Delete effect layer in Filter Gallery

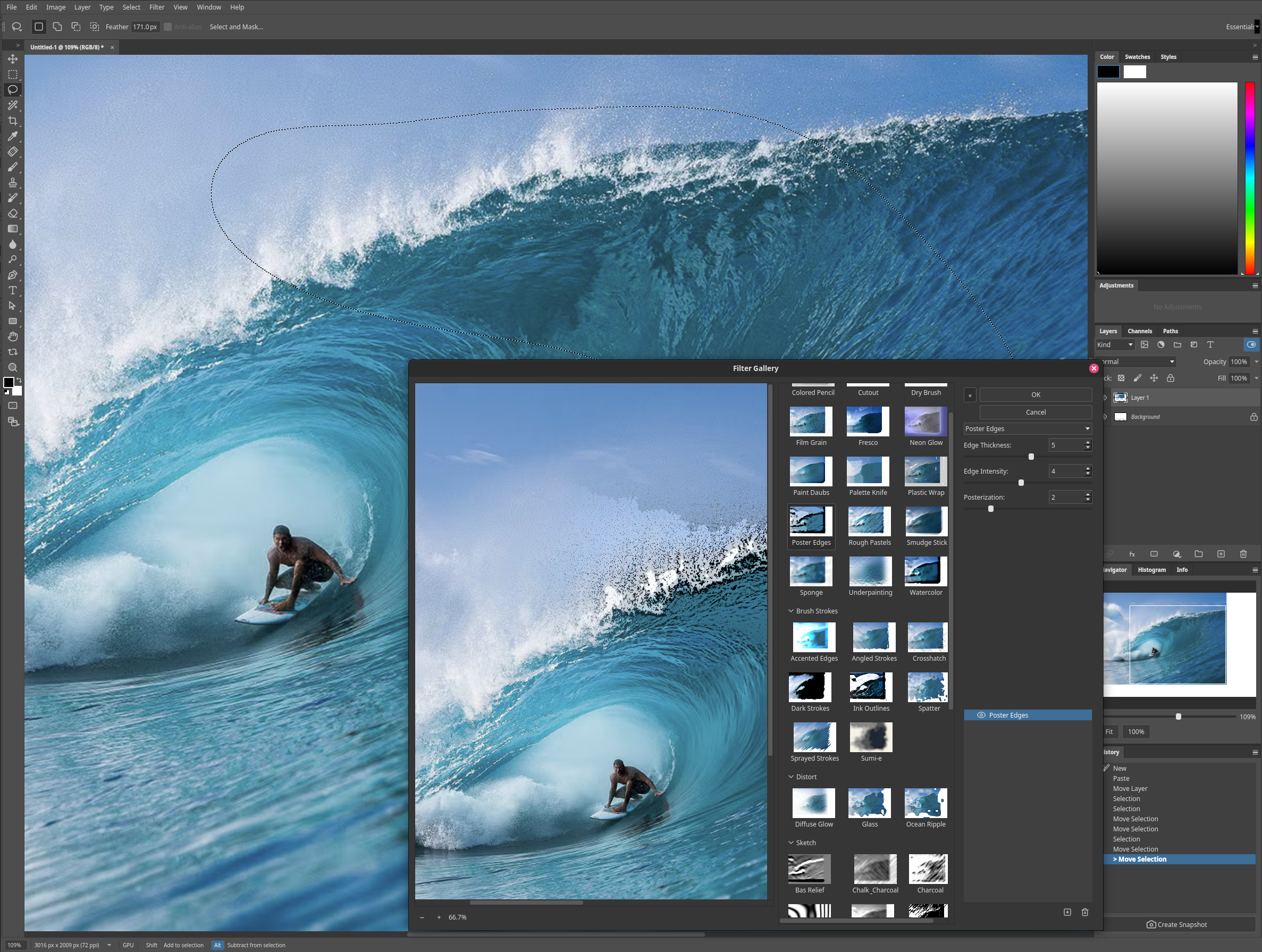(x=1084, y=912)
